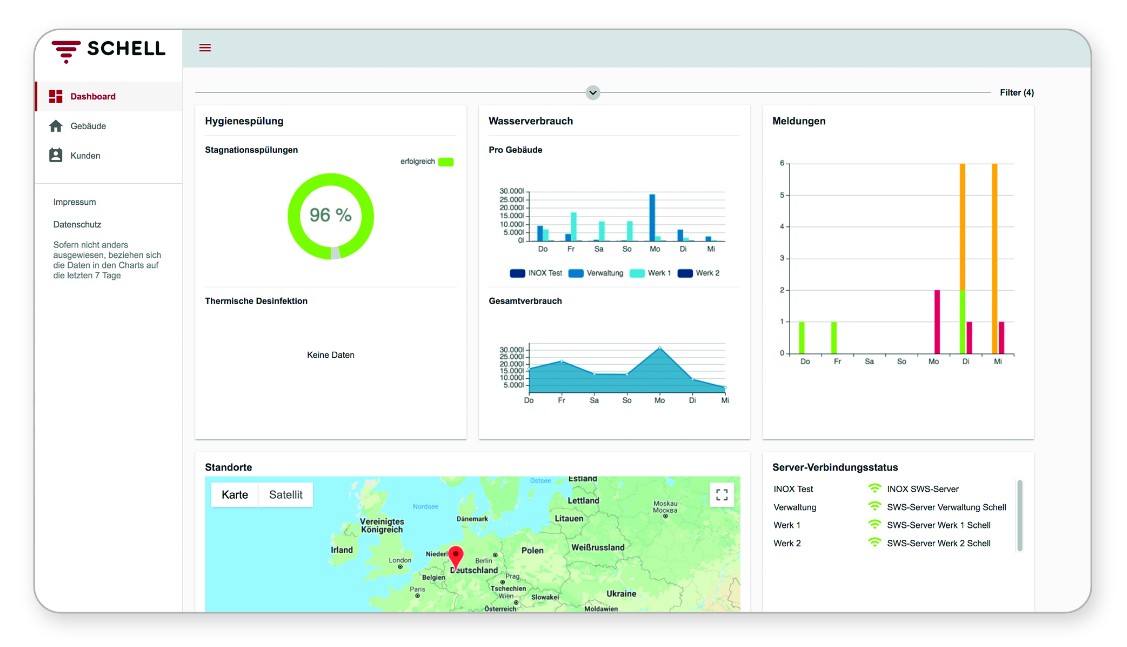Click the wifi icon for INOX SWS-Server
Image resolution: width=1127 pixels, height=647 pixels.
tap(875, 488)
